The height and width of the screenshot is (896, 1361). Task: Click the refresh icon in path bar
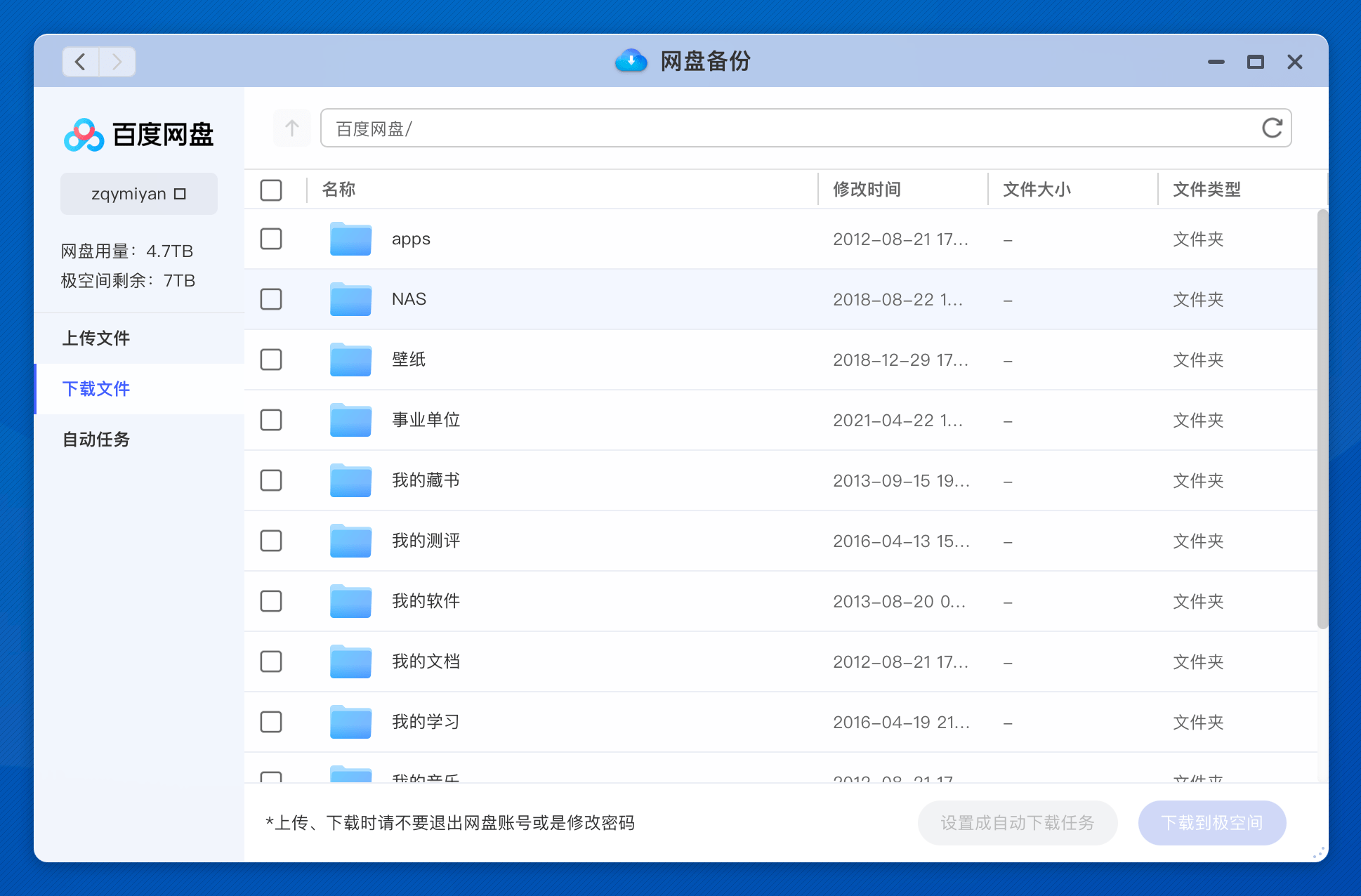click(1272, 128)
